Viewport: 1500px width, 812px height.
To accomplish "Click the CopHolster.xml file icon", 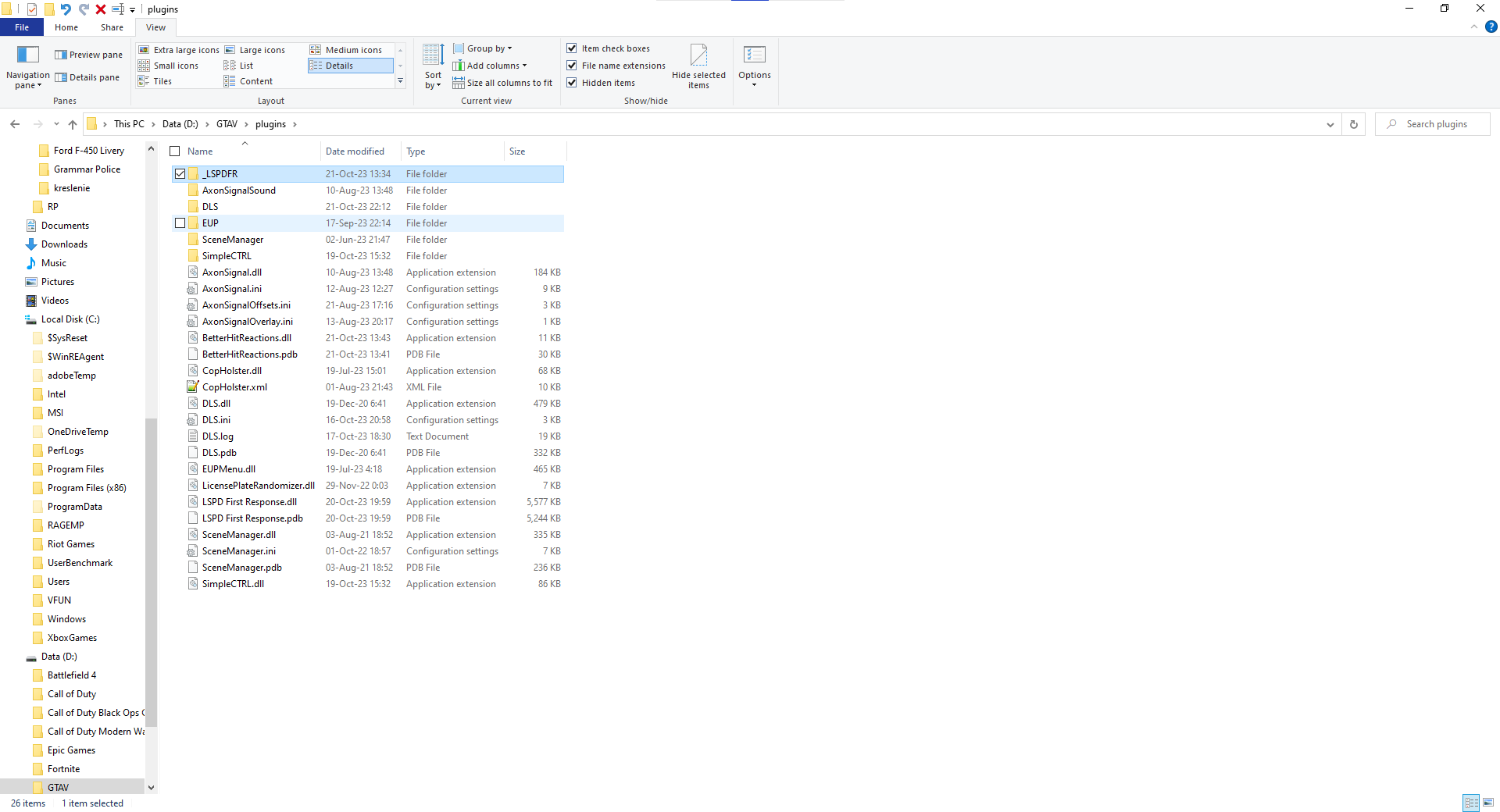I will click(x=193, y=387).
